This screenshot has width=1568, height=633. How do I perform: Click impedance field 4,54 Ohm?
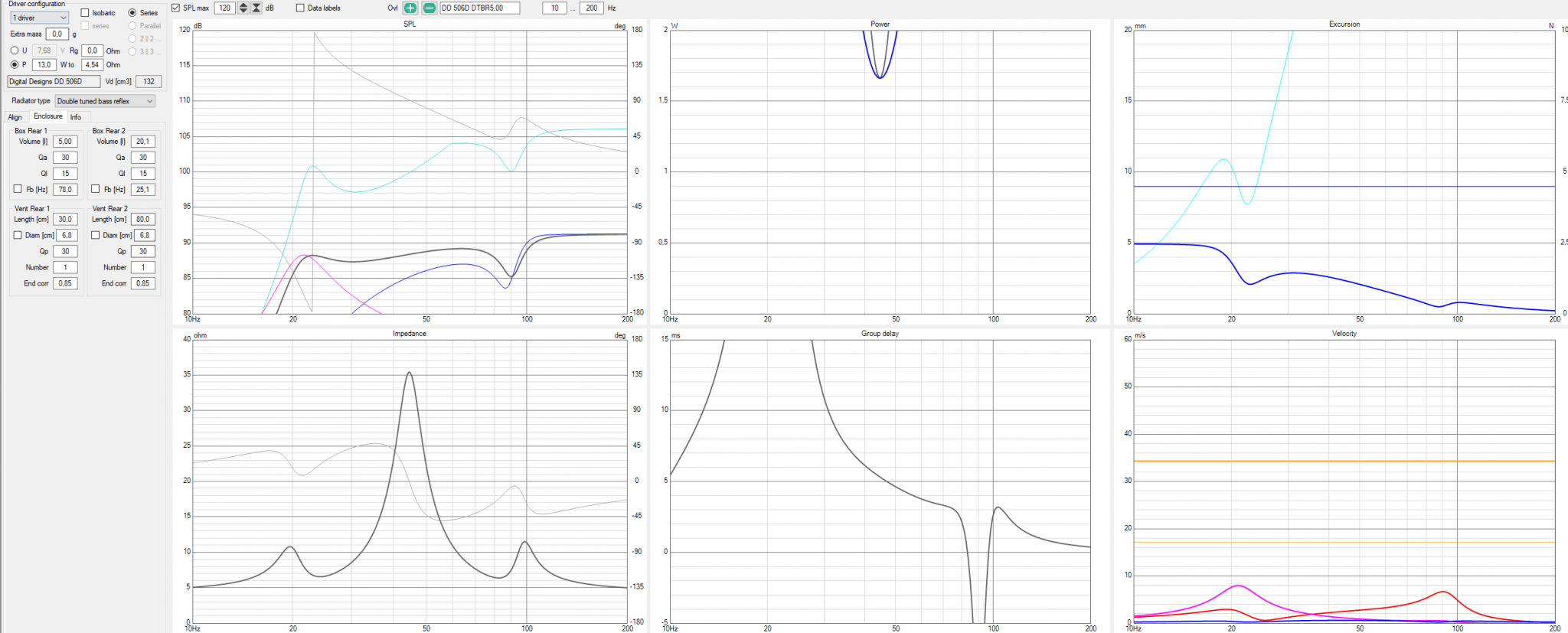pos(92,65)
